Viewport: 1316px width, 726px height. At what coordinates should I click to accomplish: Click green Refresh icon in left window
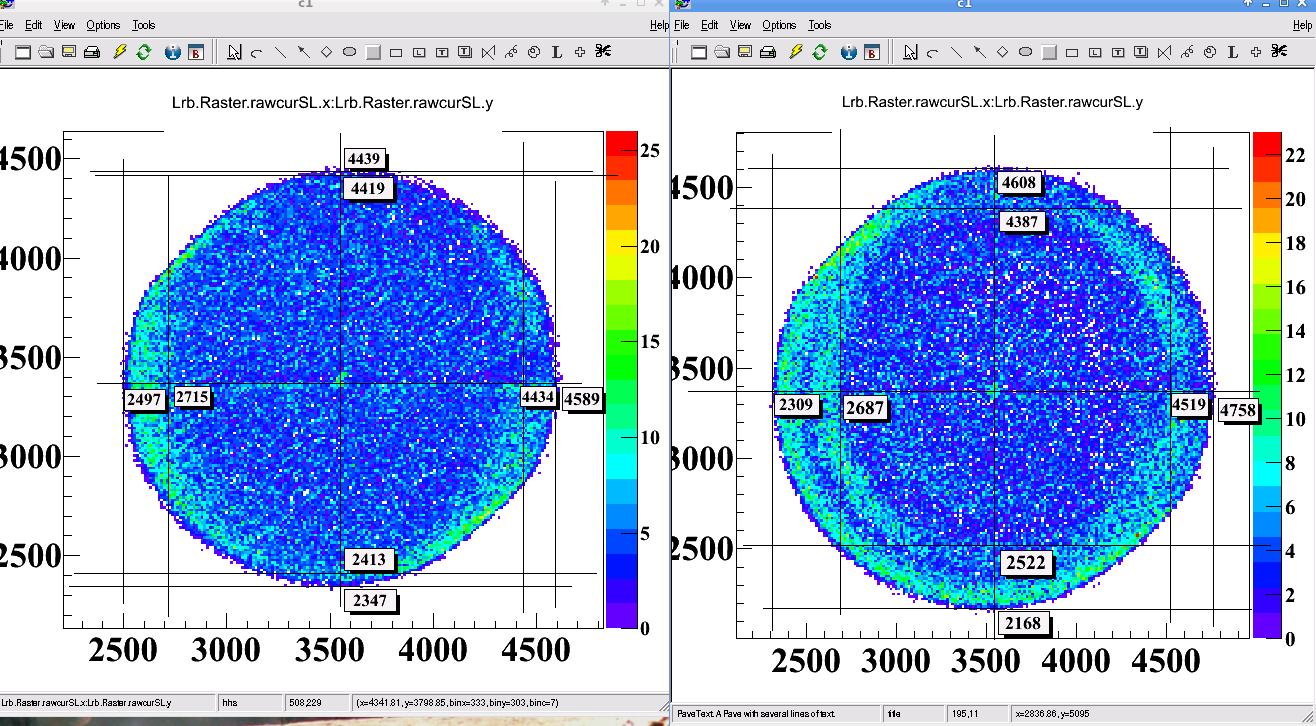[x=144, y=52]
